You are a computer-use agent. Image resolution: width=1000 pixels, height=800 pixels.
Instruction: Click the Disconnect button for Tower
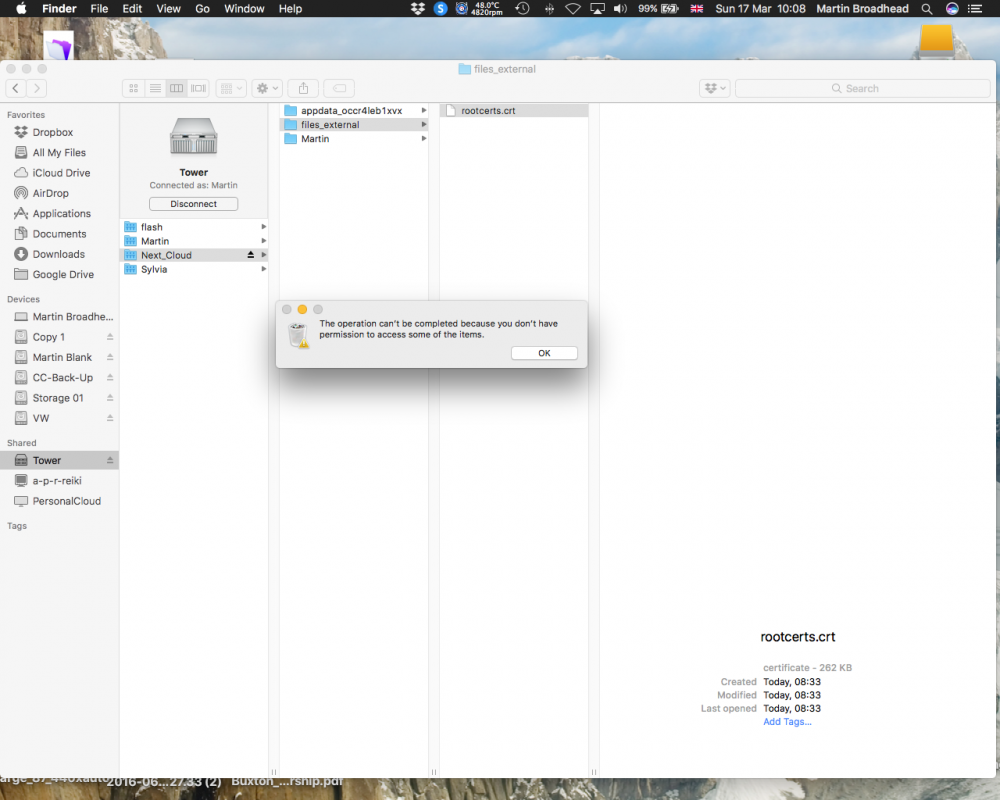click(x=193, y=204)
